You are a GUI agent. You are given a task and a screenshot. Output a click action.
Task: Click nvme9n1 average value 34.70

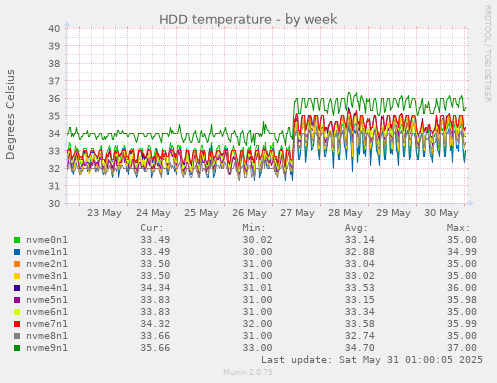pyautogui.click(x=360, y=348)
